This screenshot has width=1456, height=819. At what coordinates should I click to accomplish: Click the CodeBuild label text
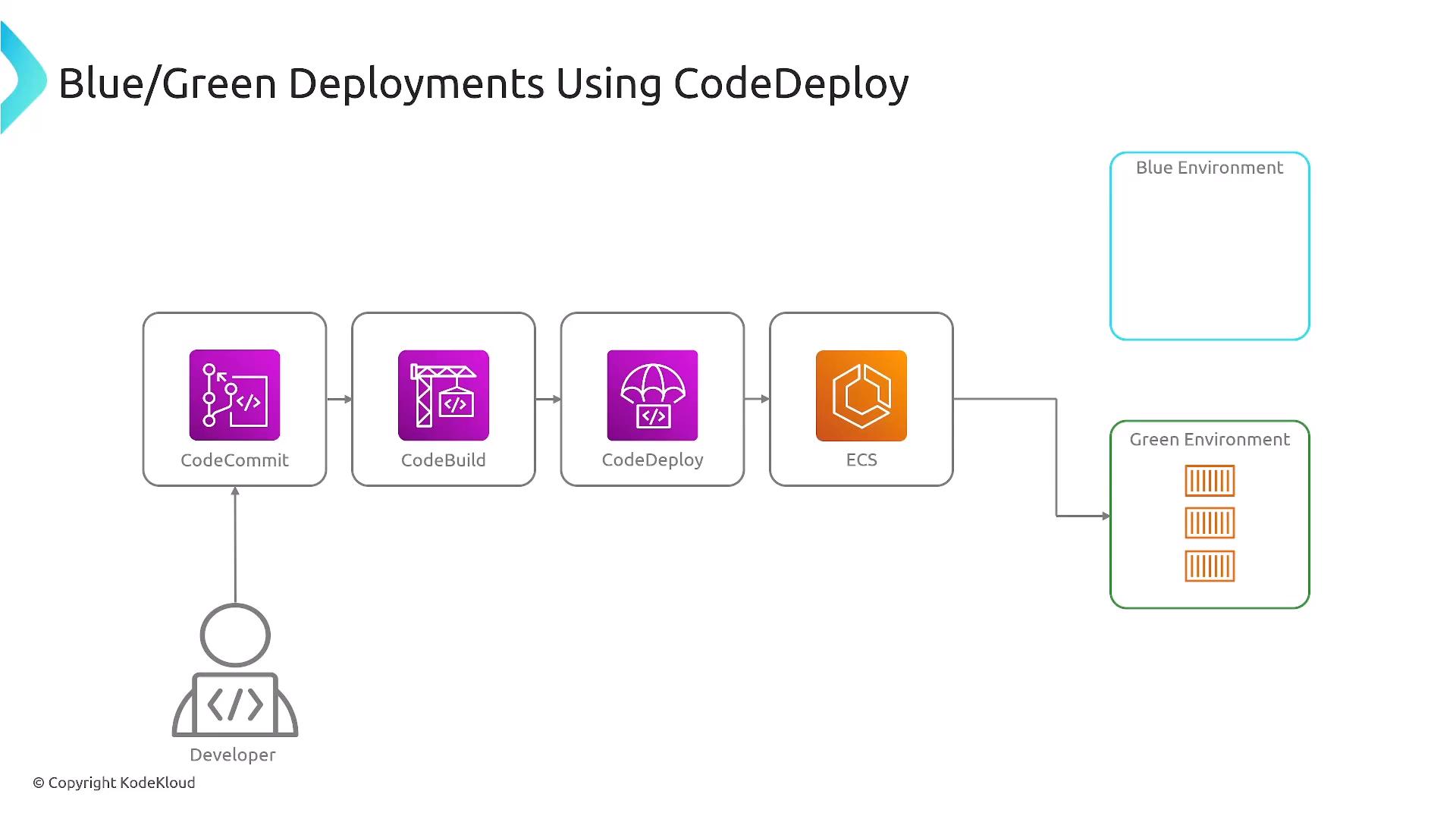[444, 460]
